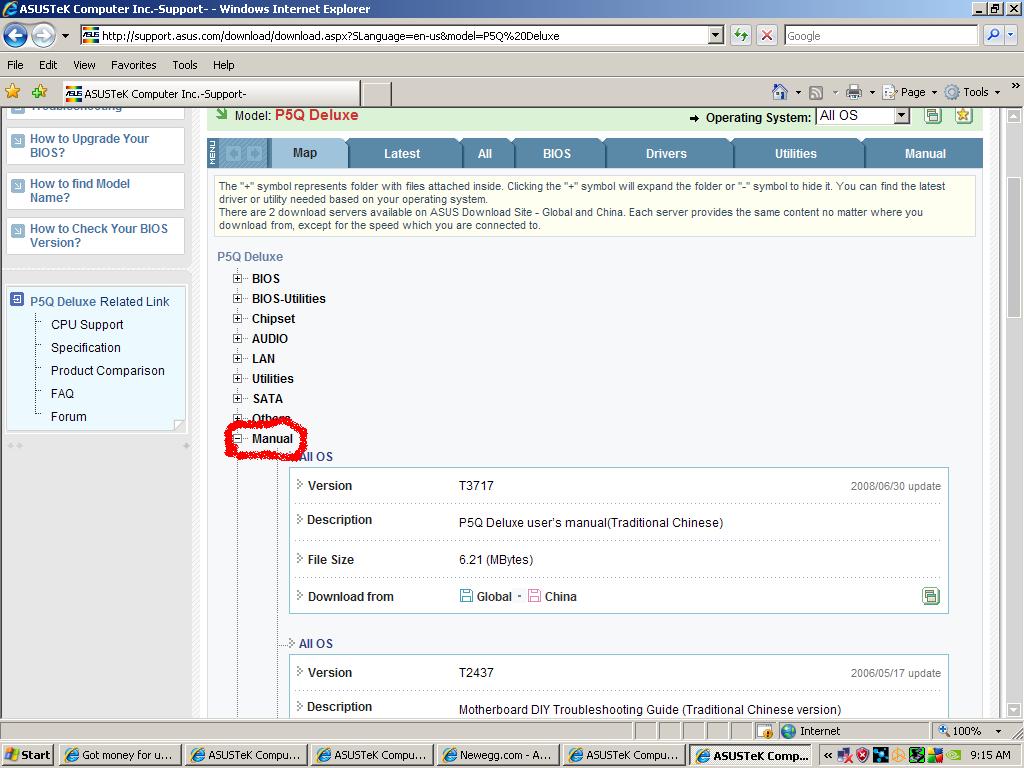Click the China download disk icon
Viewport: 1024px width, 768px height.
coord(534,596)
